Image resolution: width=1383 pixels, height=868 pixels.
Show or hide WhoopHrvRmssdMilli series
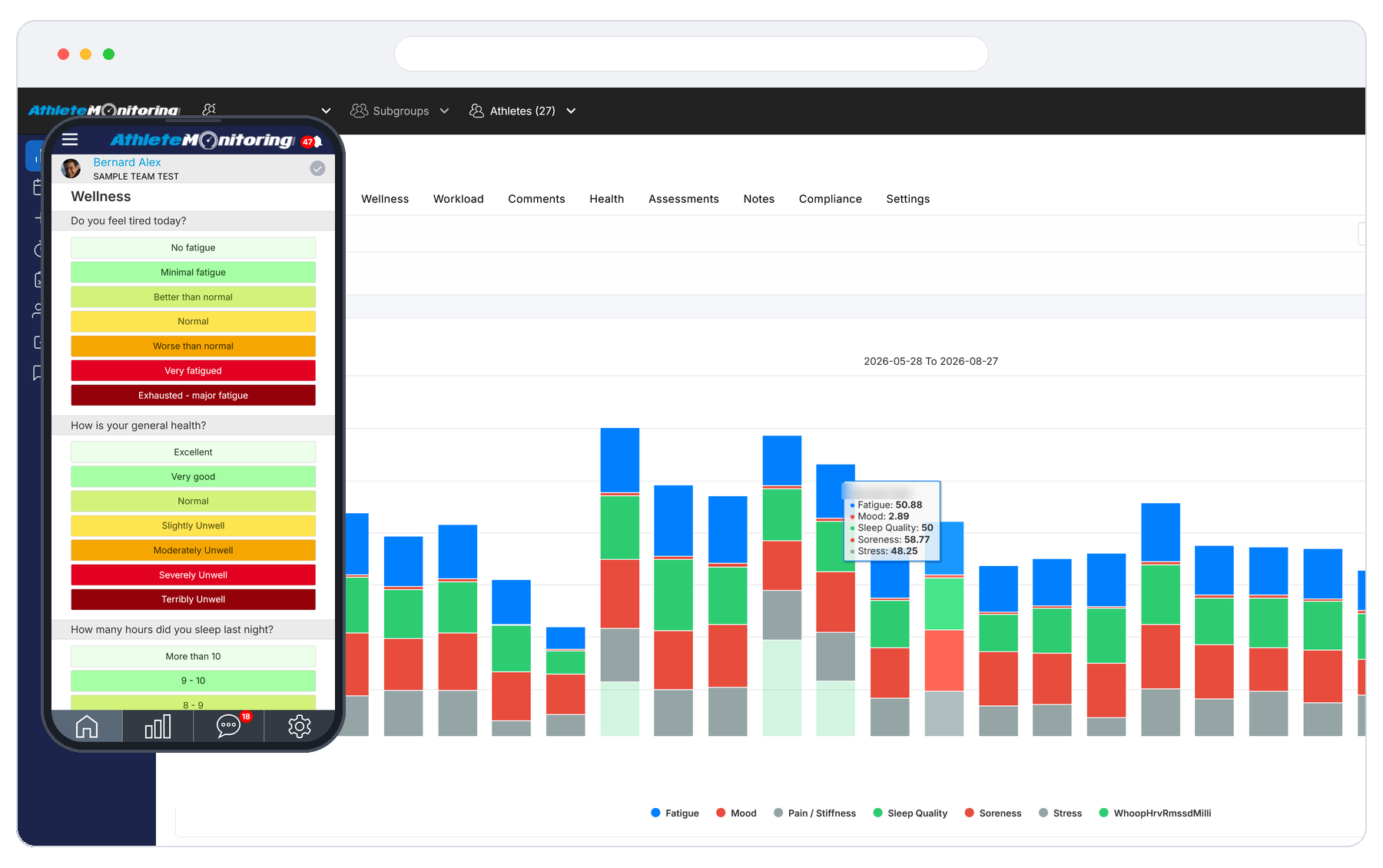click(x=1155, y=813)
